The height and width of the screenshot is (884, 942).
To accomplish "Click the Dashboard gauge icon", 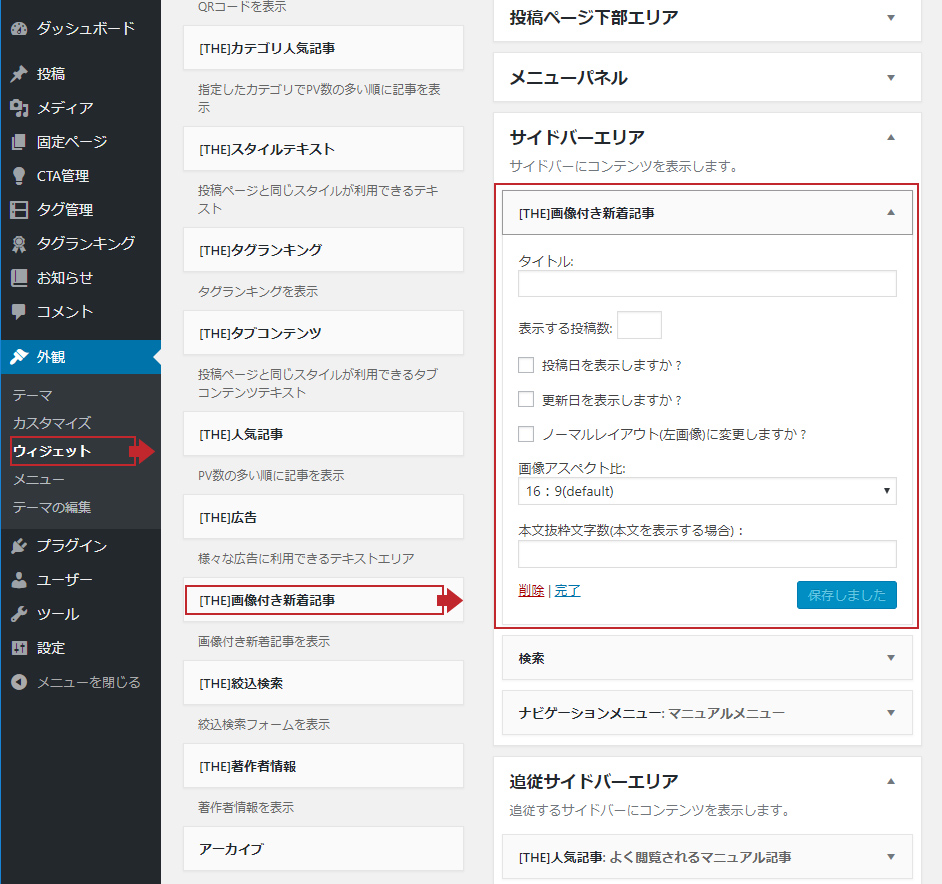I will click(19, 28).
